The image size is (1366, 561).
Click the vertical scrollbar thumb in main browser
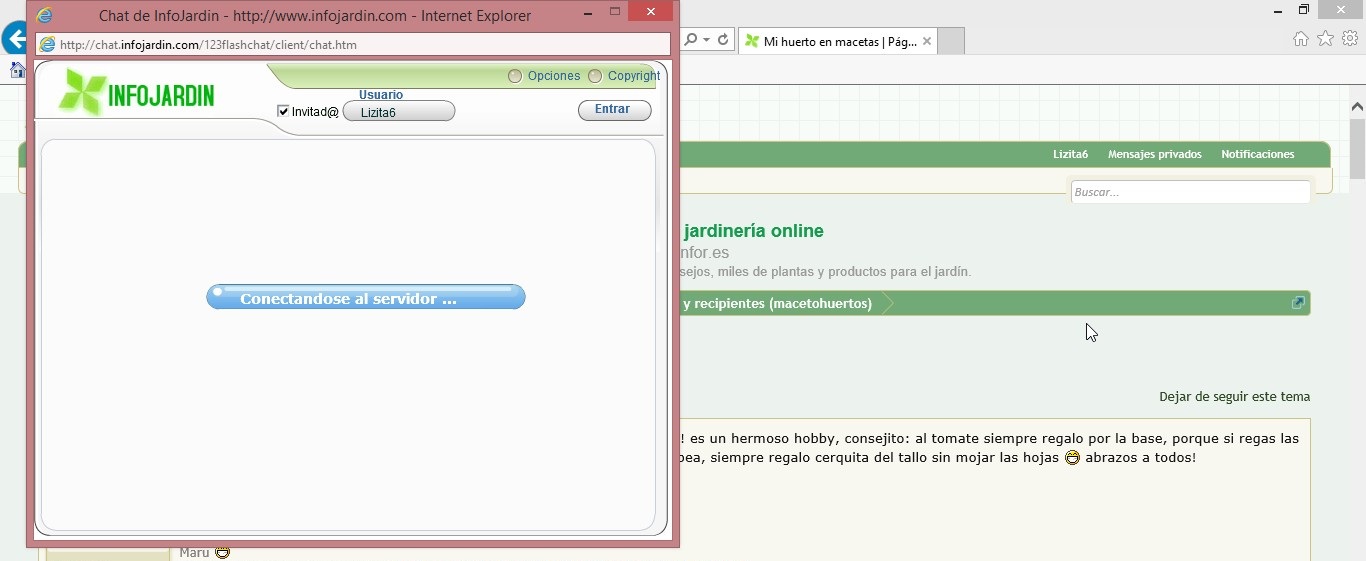(x=1357, y=147)
